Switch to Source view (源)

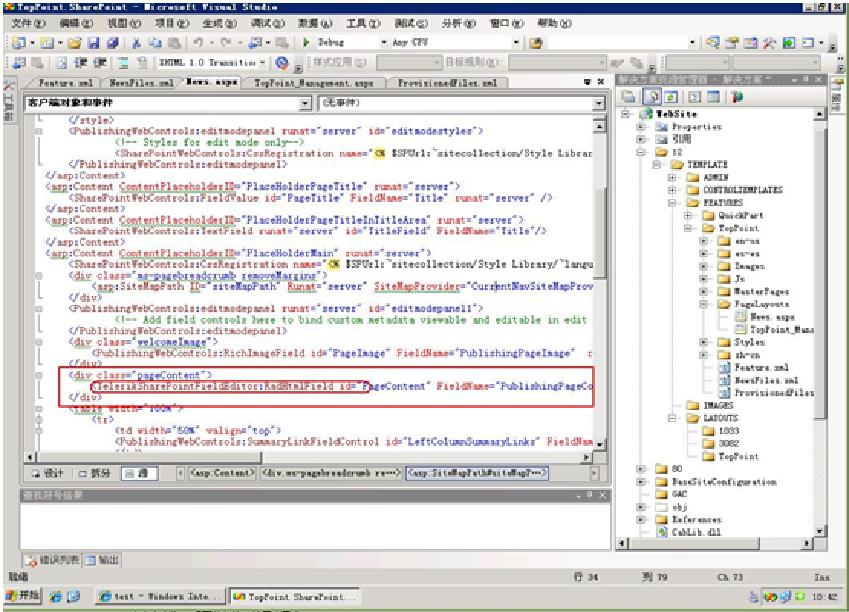138,472
